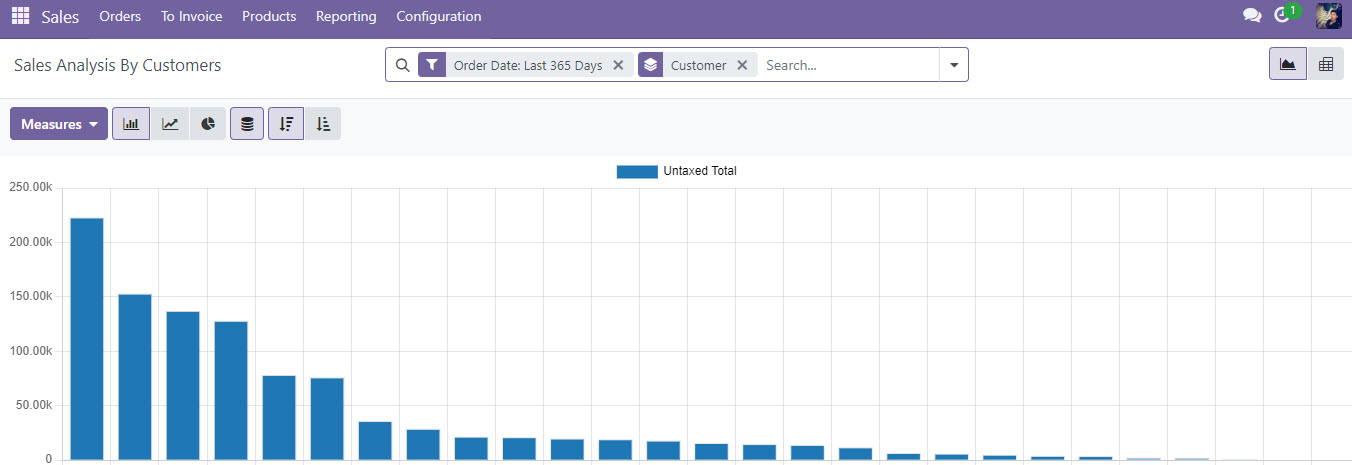Toggle descending sort order
1352x465 pixels.
point(286,124)
